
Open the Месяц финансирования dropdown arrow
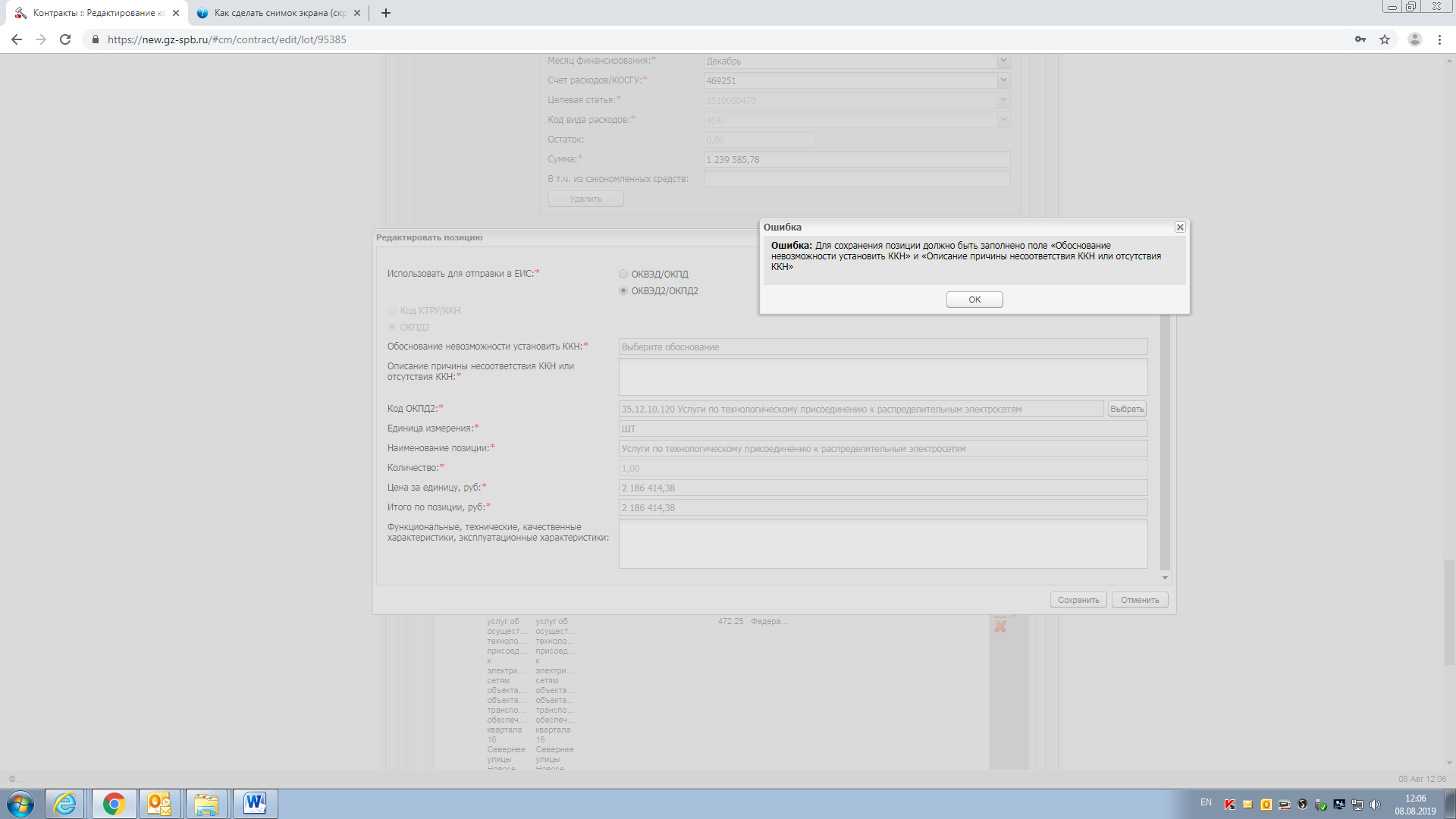point(1003,61)
